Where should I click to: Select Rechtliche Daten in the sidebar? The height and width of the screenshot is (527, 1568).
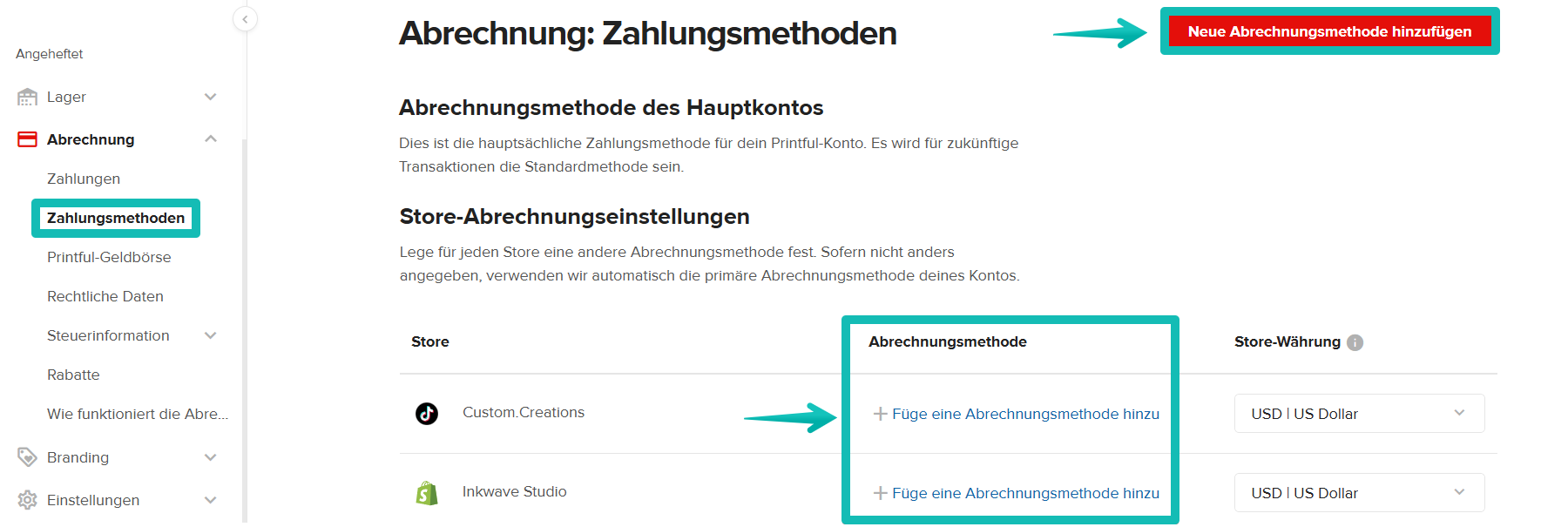(x=105, y=296)
